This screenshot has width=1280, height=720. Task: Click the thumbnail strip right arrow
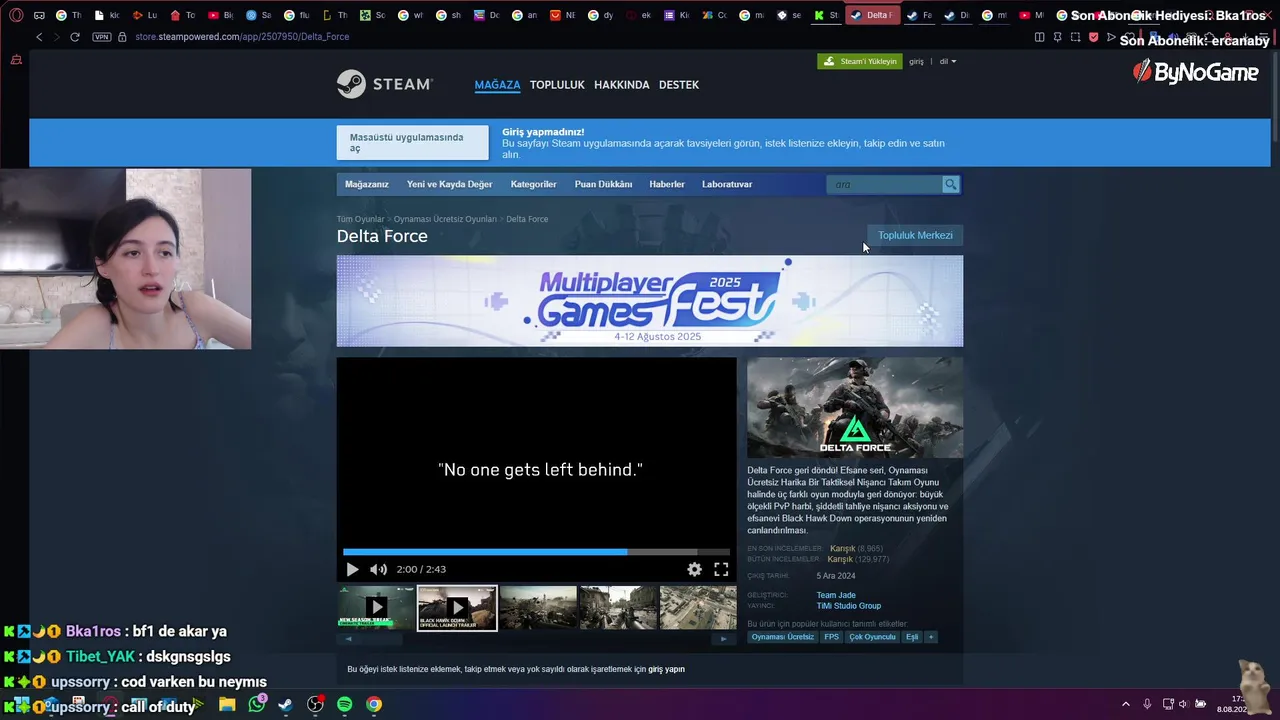point(724,639)
